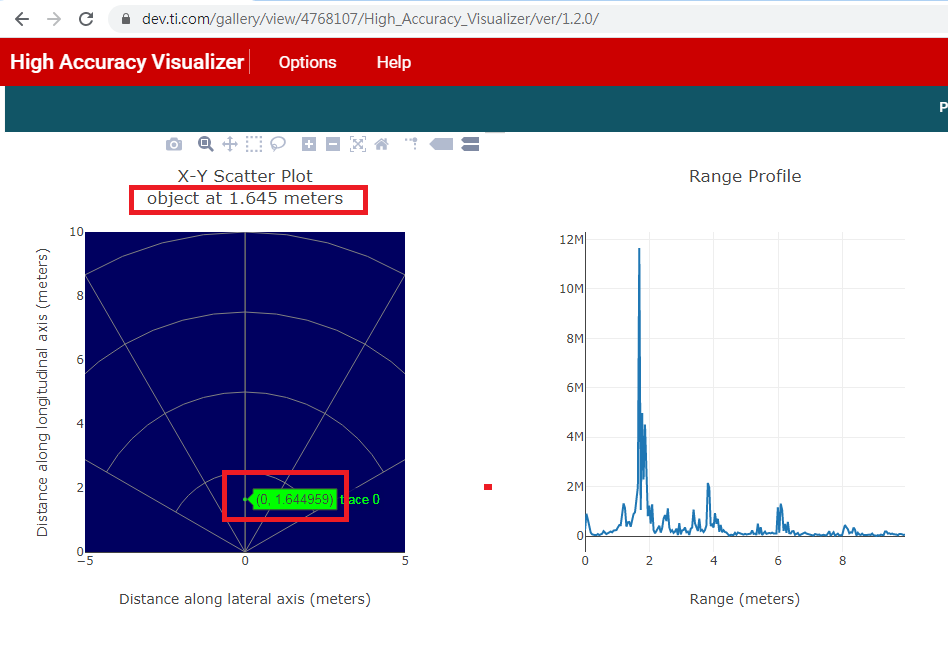This screenshot has width=948, height=649.
Task: Click the 'object at 1.645 meters' text
Action: (x=245, y=198)
